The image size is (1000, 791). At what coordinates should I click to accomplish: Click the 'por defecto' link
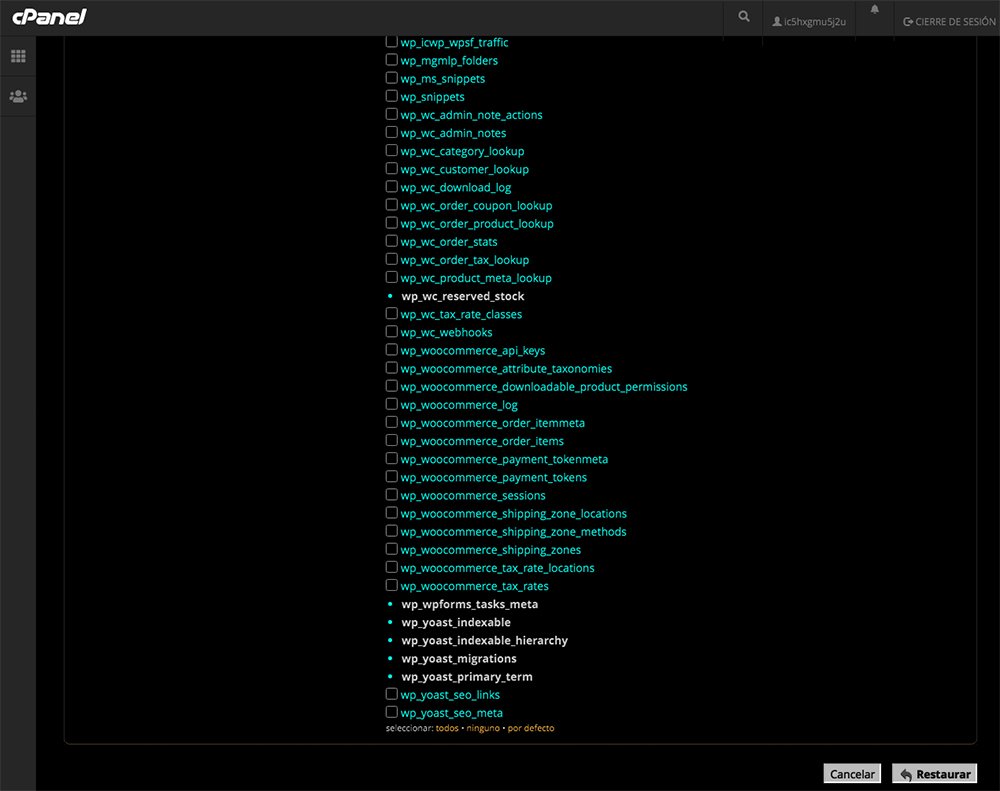click(x=531, y=728)
